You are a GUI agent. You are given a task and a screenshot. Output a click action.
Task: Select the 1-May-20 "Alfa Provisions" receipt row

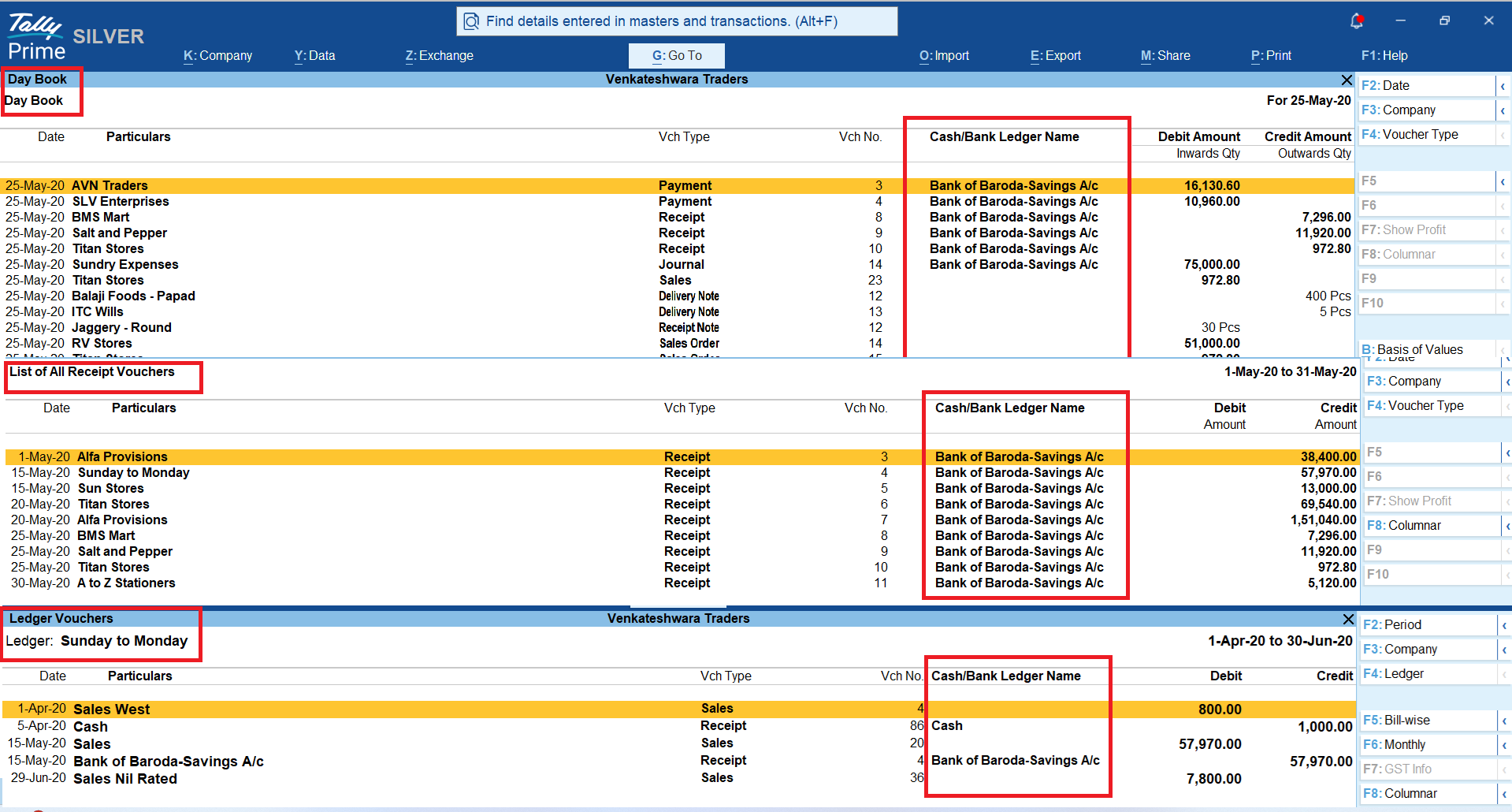[x=682, y=457]
